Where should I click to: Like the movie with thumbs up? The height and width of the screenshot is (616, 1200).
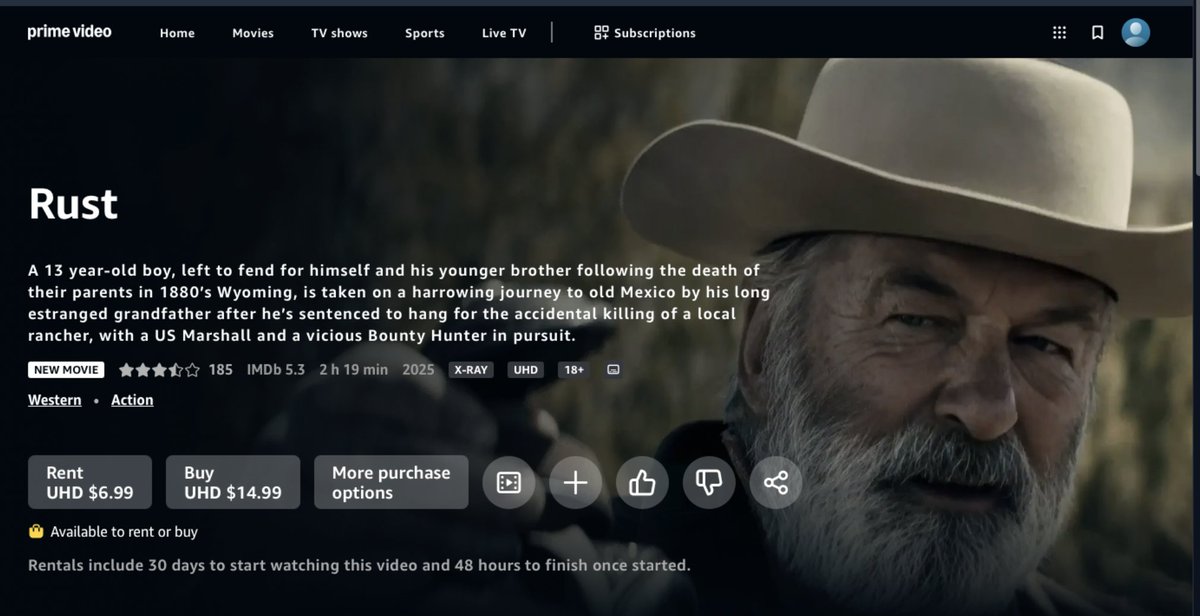(x=642, y=483)
